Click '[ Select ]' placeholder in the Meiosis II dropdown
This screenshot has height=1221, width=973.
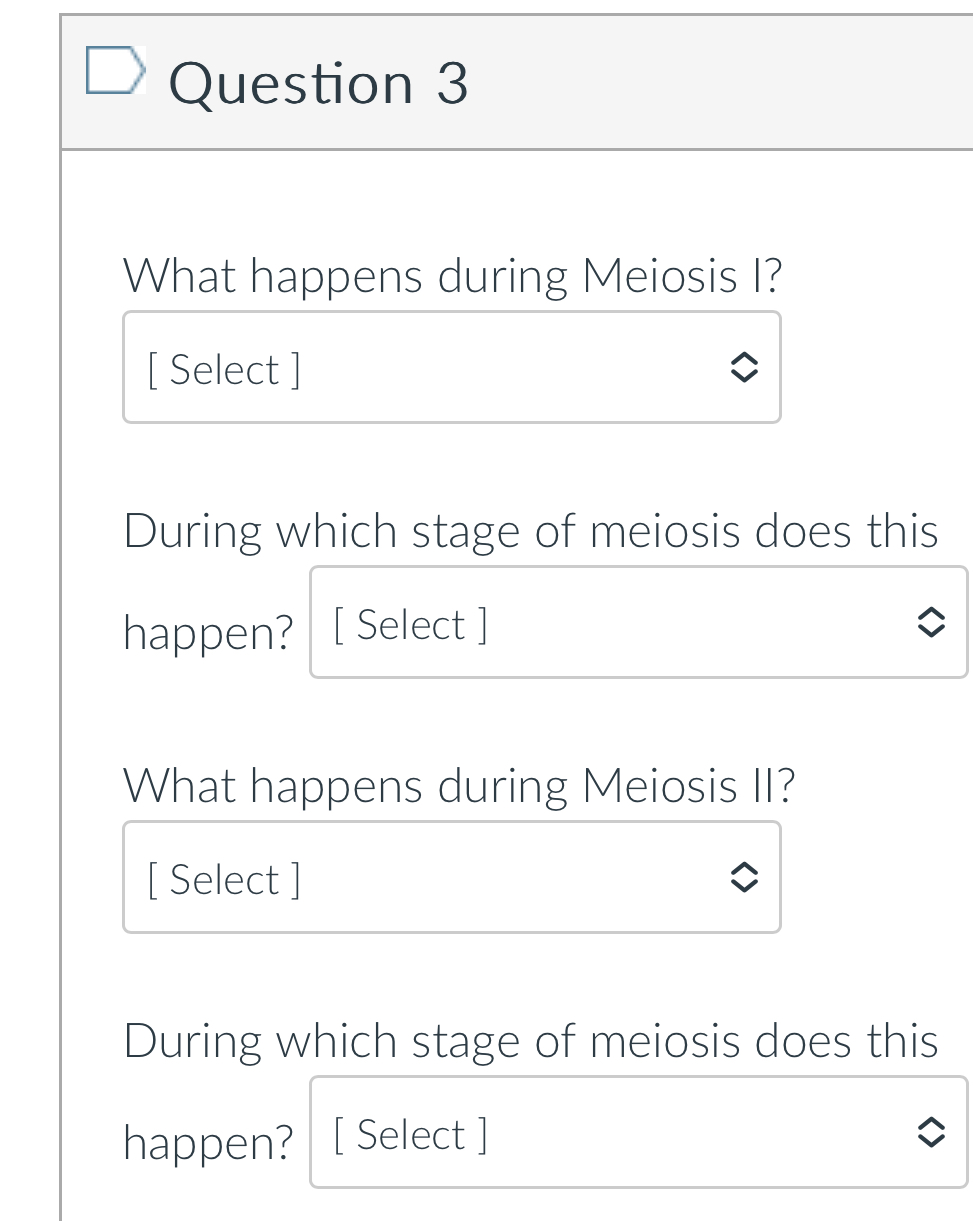tap(224, 880)
